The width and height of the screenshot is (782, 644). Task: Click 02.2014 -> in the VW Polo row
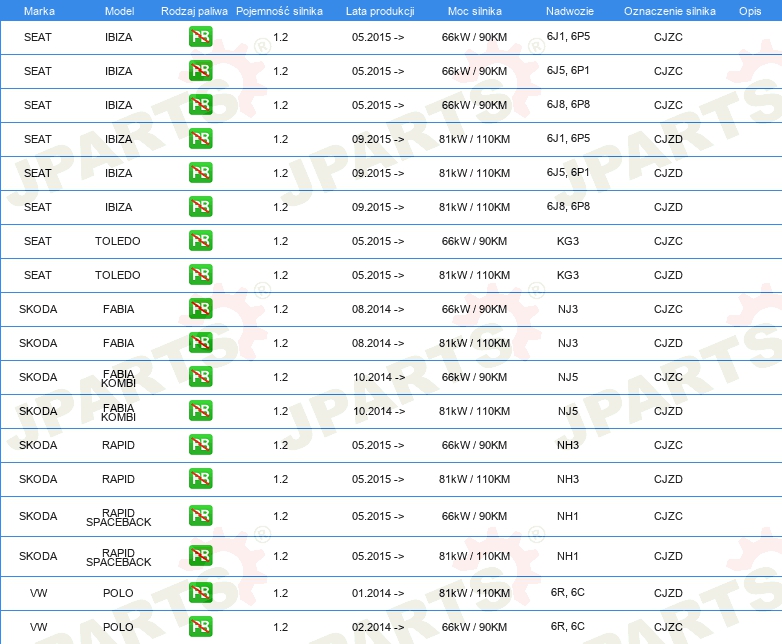[x=378, y=627]
